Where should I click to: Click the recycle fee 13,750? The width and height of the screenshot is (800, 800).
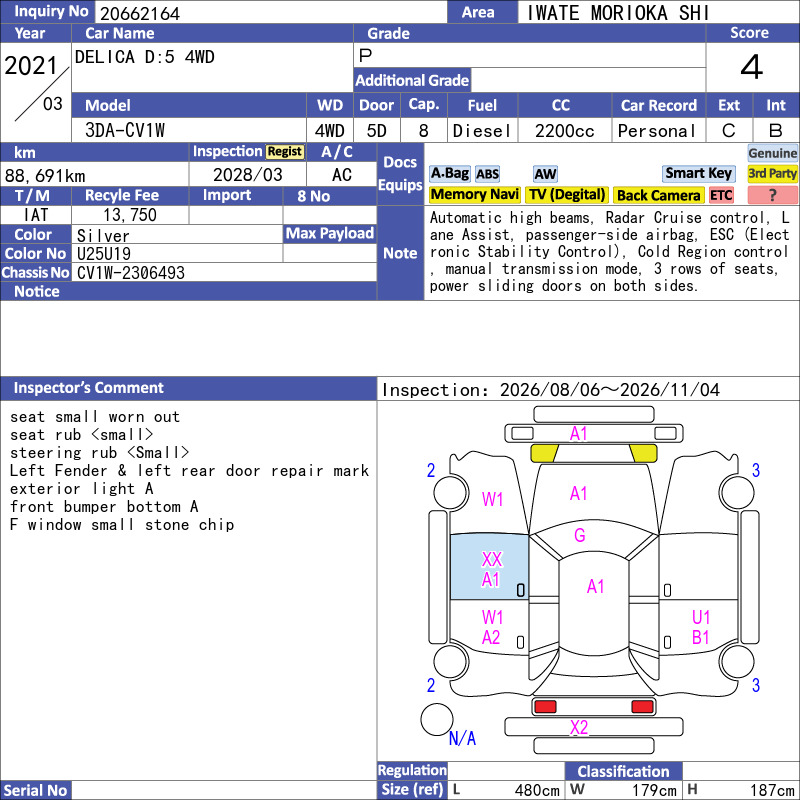(x=130, y=215)
